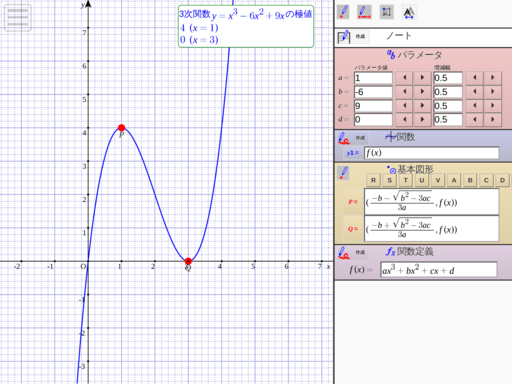Select the blue pencil drawing tool
The width and height of the screenshot is (512, 384).
tap(343, 12)
